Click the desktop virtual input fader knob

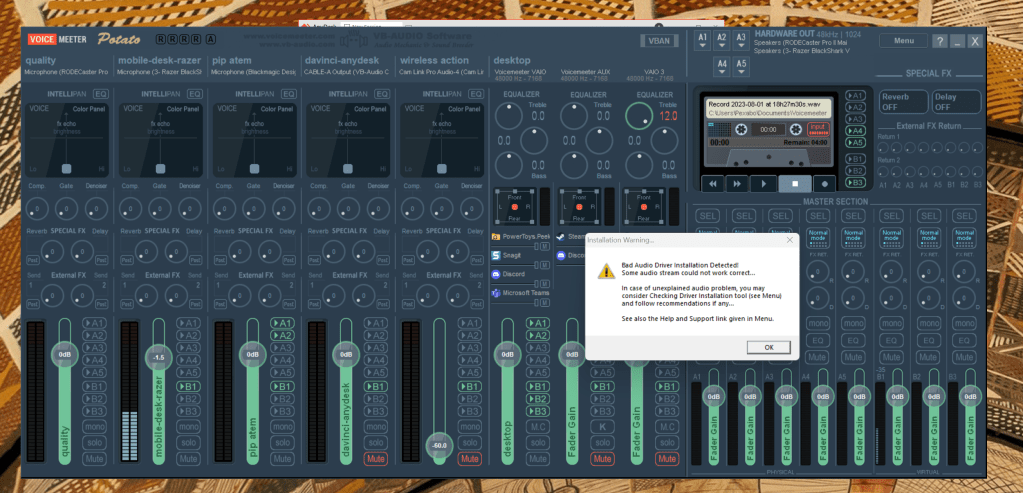pos(507,354)
